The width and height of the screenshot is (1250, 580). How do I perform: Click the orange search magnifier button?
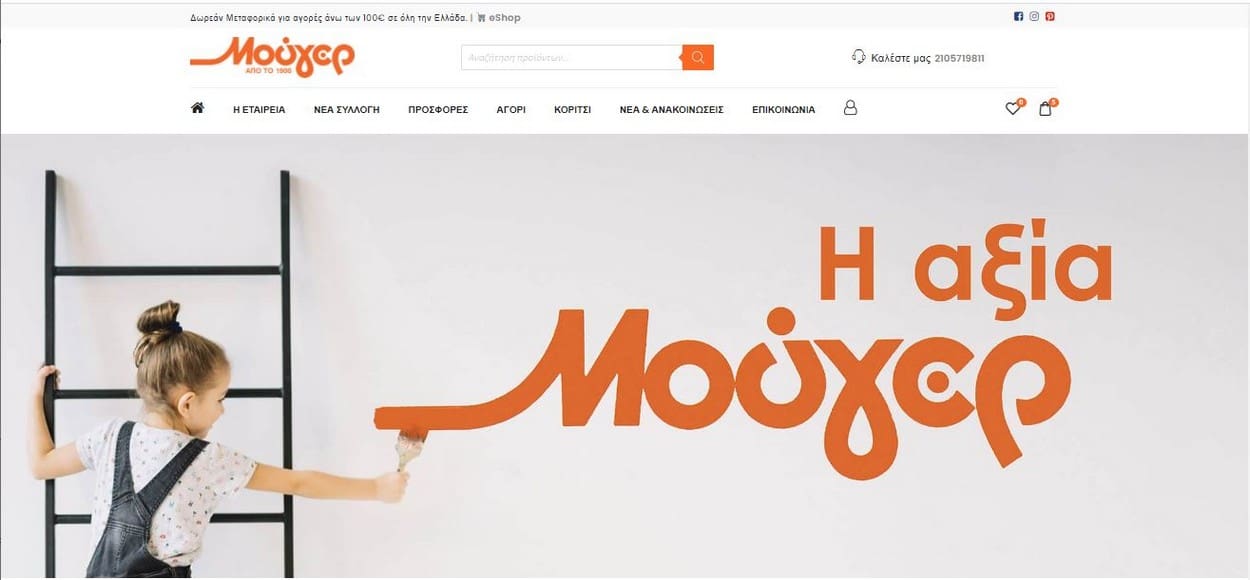[x=698, y=58]
